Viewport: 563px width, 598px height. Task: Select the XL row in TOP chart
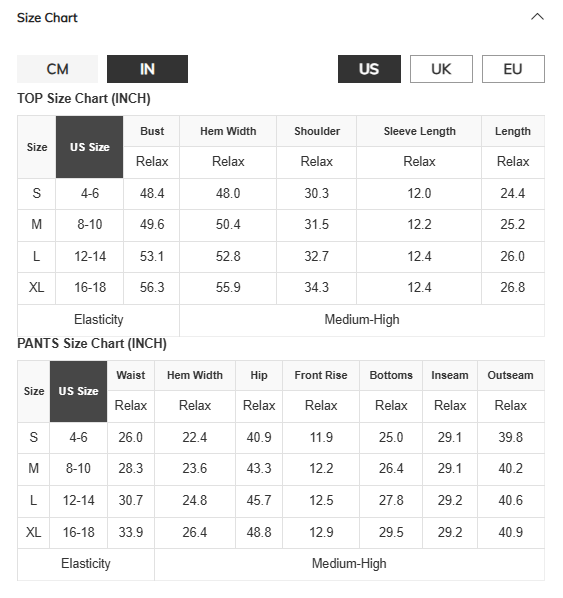coord(281,288)
